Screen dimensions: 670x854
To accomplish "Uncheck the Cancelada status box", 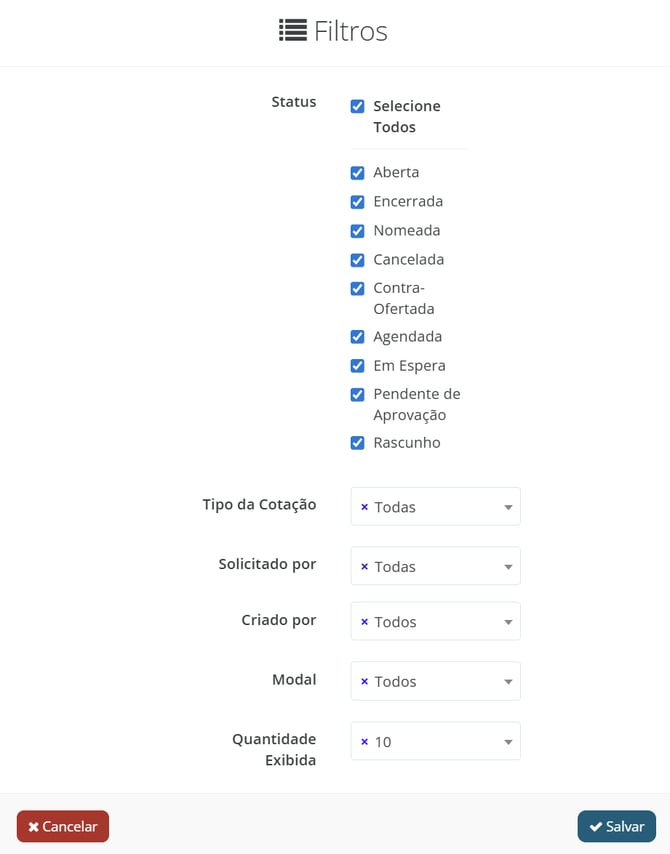I will (357, 260).
